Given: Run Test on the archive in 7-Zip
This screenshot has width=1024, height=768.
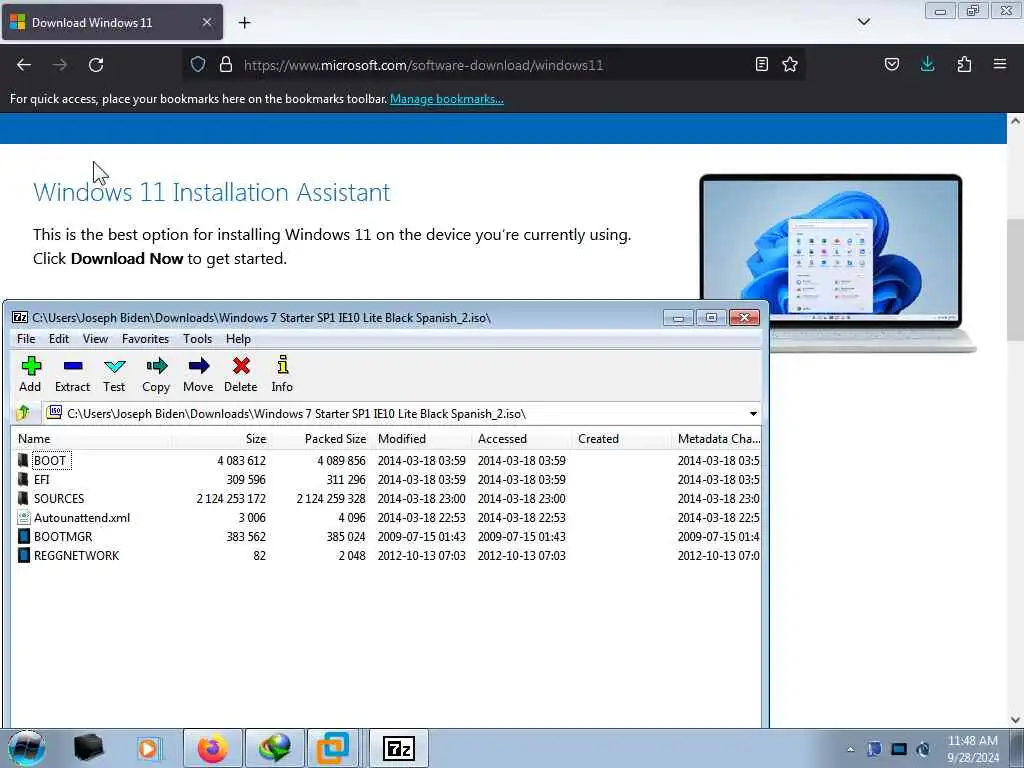Looking at the screenshot, I should point(114,374).
